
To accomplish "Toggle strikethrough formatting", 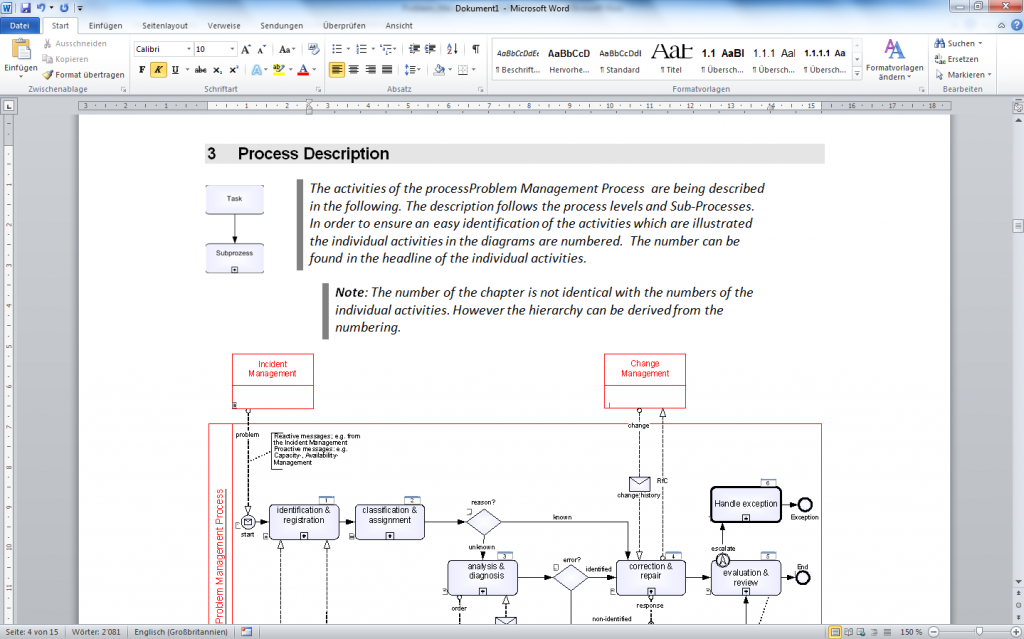I will point(200,69).
